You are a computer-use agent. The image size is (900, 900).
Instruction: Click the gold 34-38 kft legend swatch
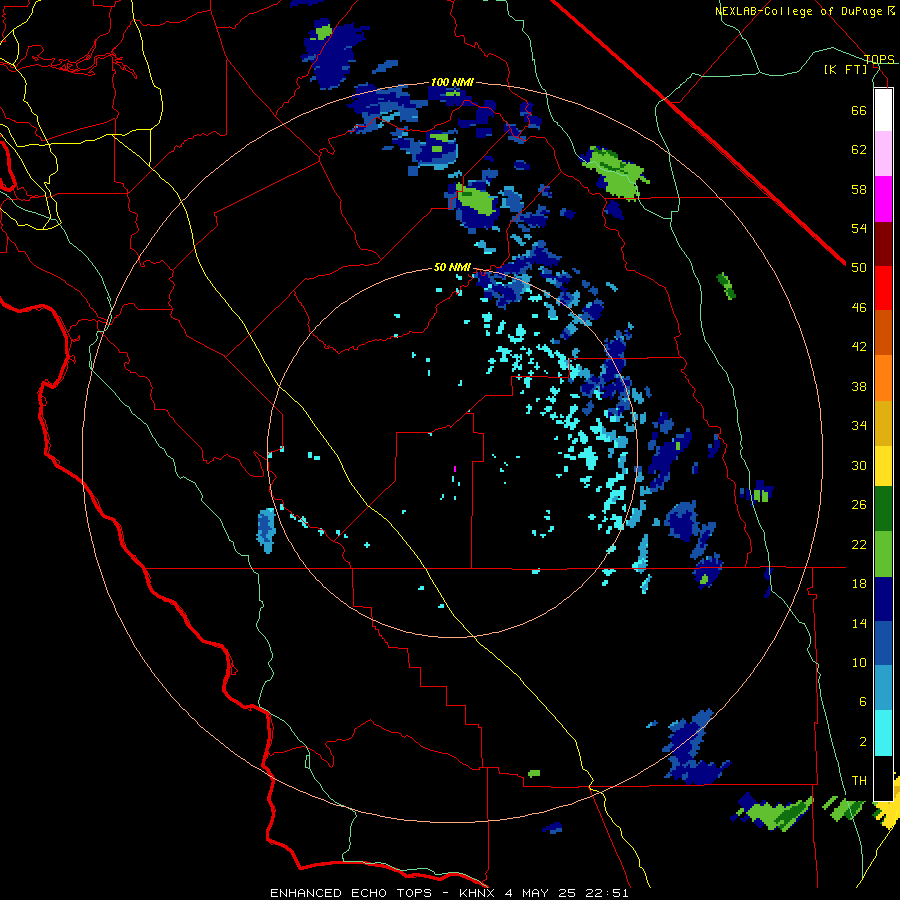[883, 423]
